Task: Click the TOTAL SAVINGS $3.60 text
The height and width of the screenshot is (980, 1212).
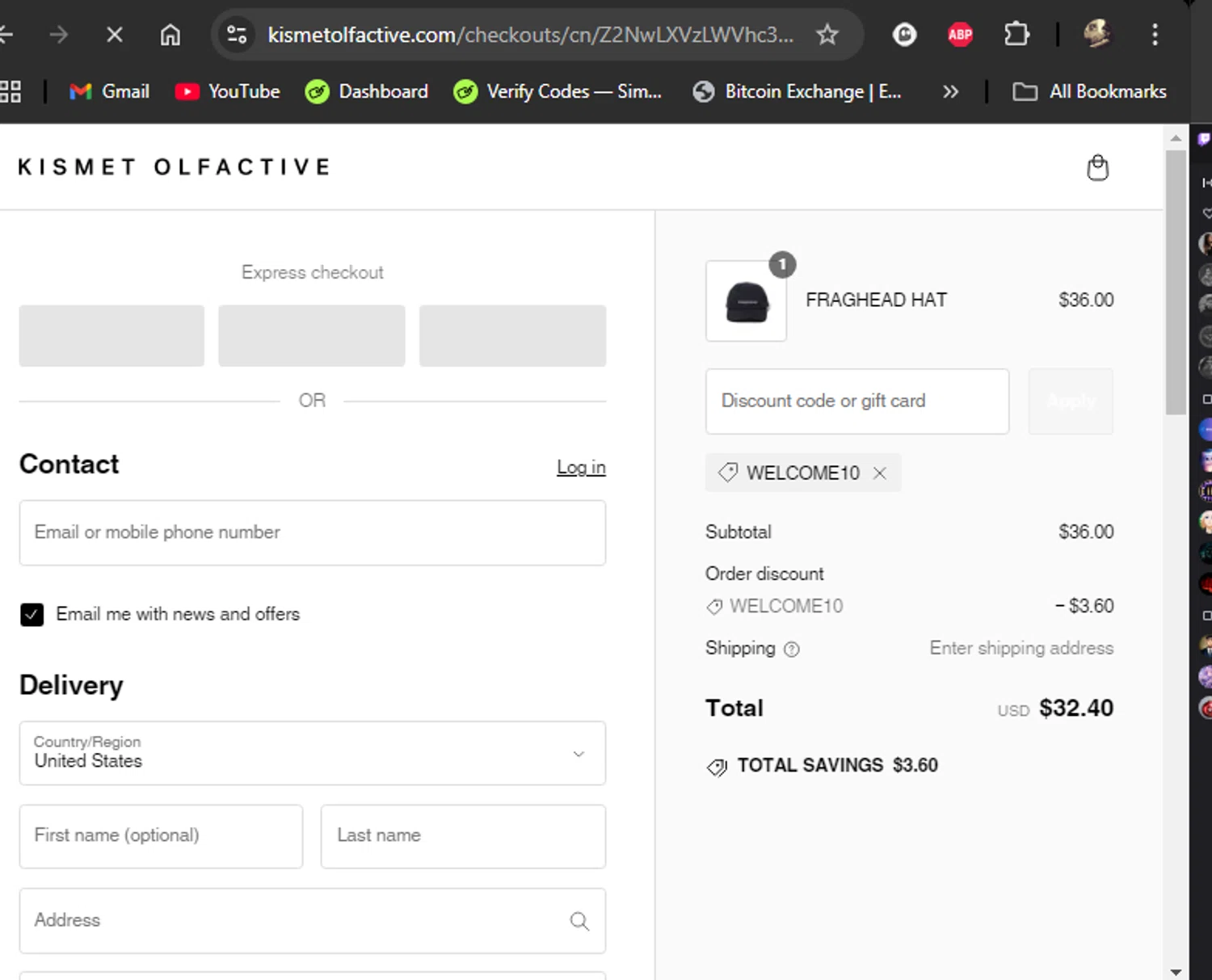Action: (838, 765)
